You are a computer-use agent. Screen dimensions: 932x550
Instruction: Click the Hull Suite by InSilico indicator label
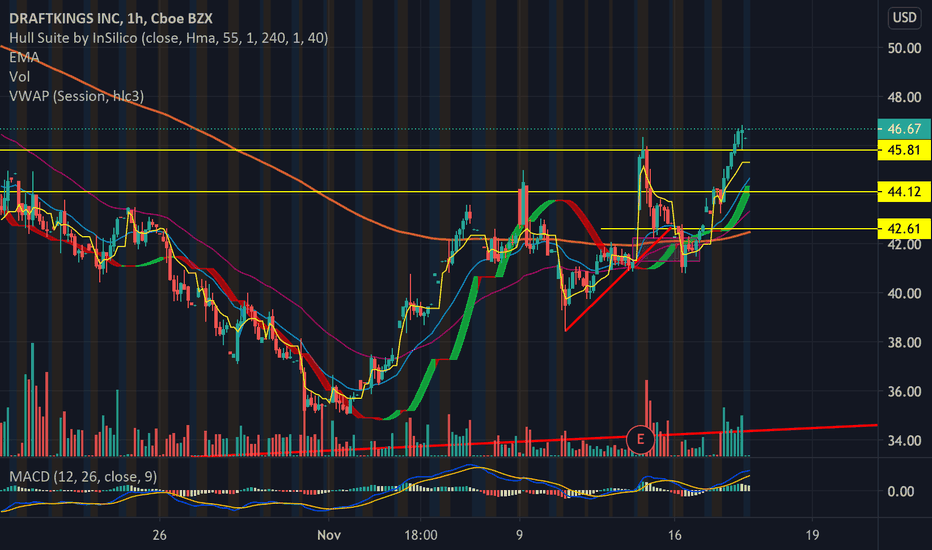pyautogui.click(x=168, y=38)
